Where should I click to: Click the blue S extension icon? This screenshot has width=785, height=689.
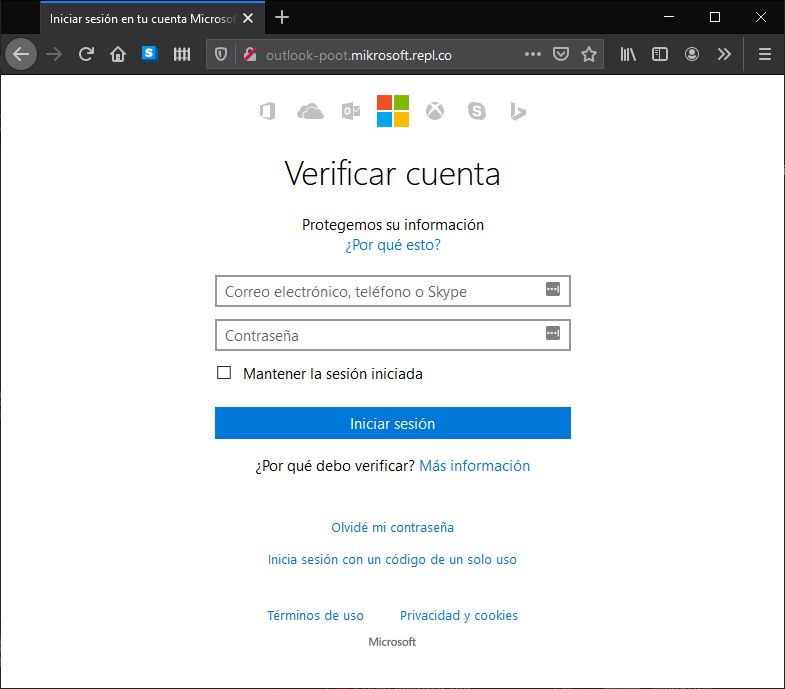pos(150,53)
